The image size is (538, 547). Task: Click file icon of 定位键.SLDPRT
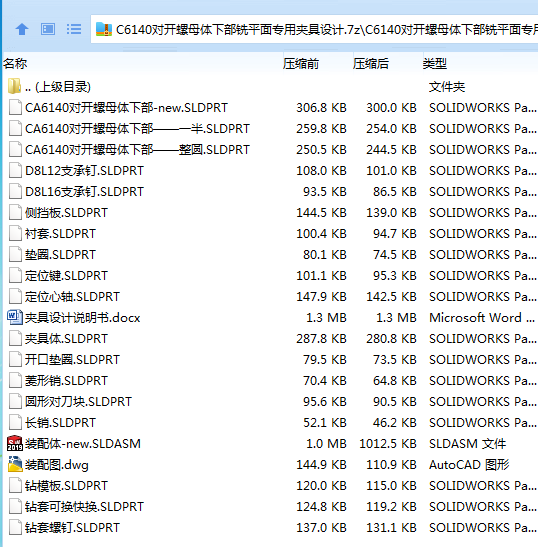(x=15, y=276)
